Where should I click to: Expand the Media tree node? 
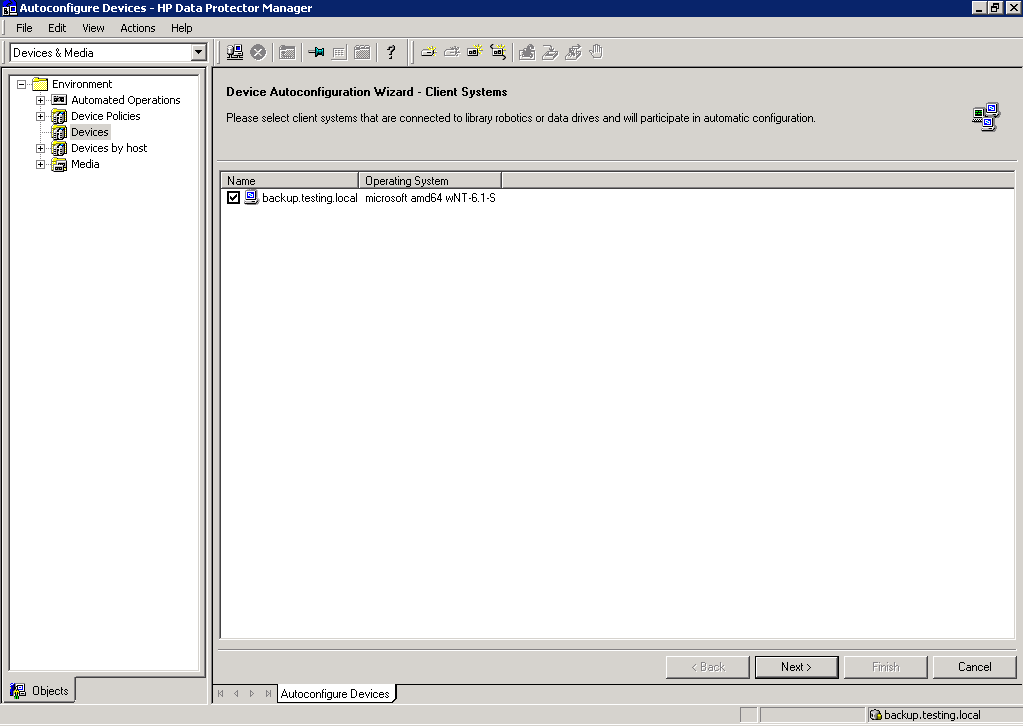pyautogui.click(x=41, y=164)
